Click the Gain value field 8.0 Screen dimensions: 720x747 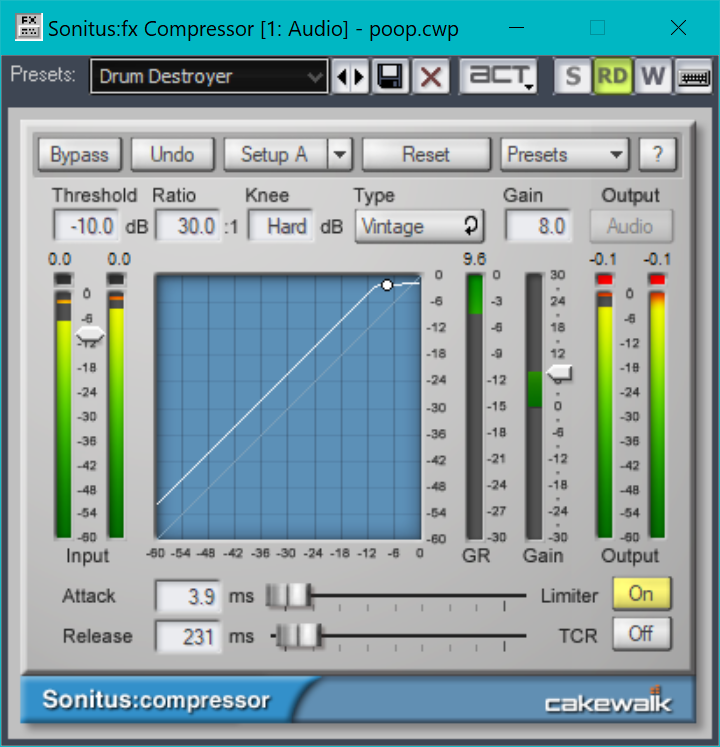tap(537, 226)
